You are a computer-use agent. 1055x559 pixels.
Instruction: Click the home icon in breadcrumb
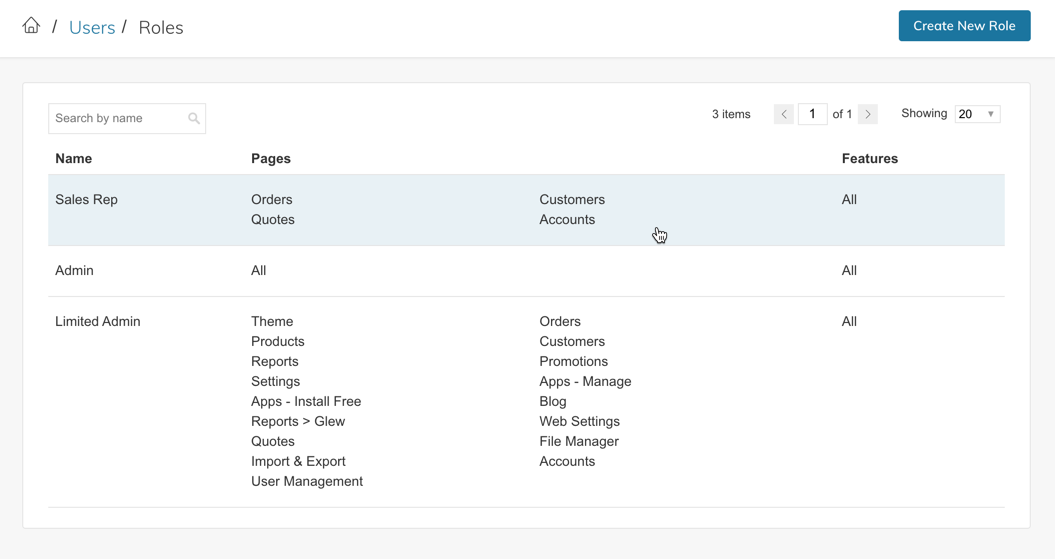(31, 26)
